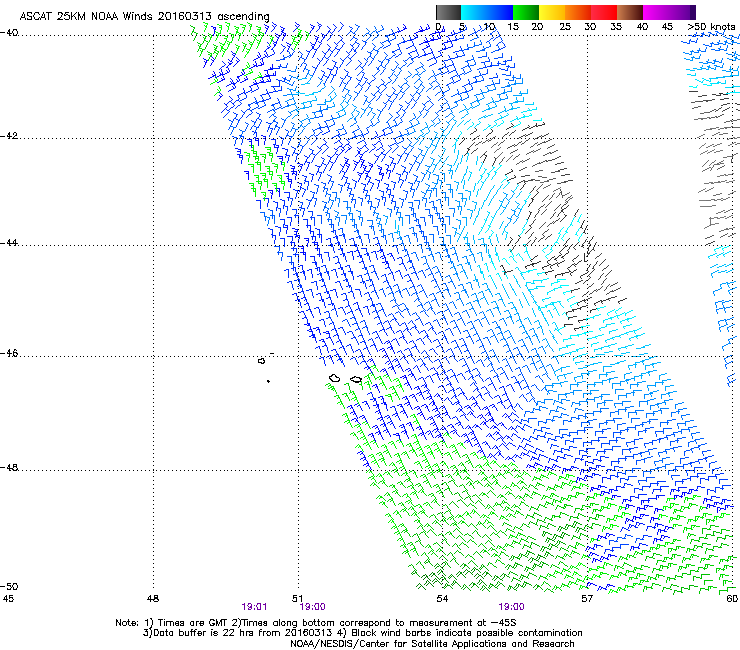Click the yellow 20-25 knots legend swatch
740x650 pixels.
(x=552, y=12)
